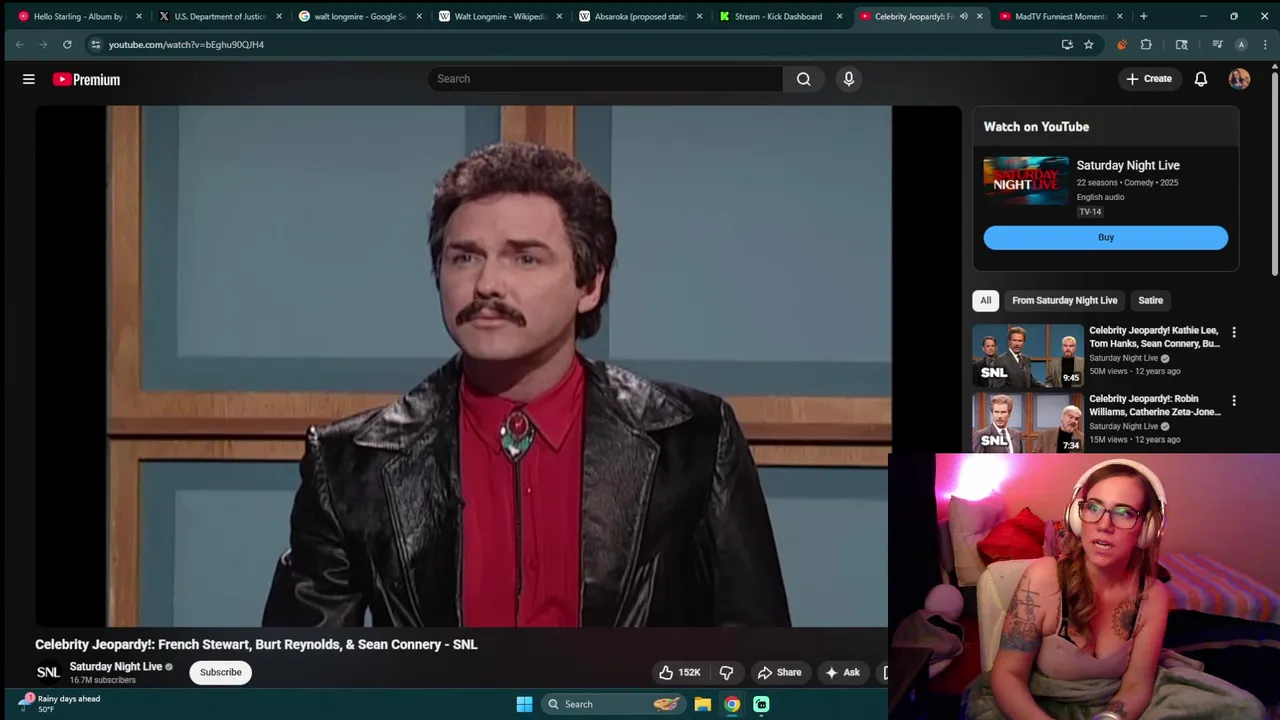1280x720 pixels.
Task: Click the browser address bar URL
Action: 186,45
